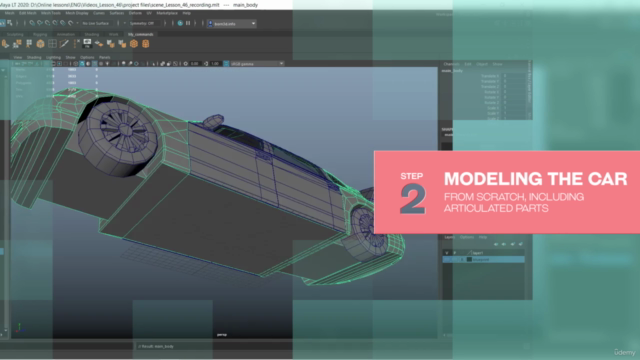Open the Layers menu in Layer Editor
Screen dimensions: 640x360
(x=449, y=237)
